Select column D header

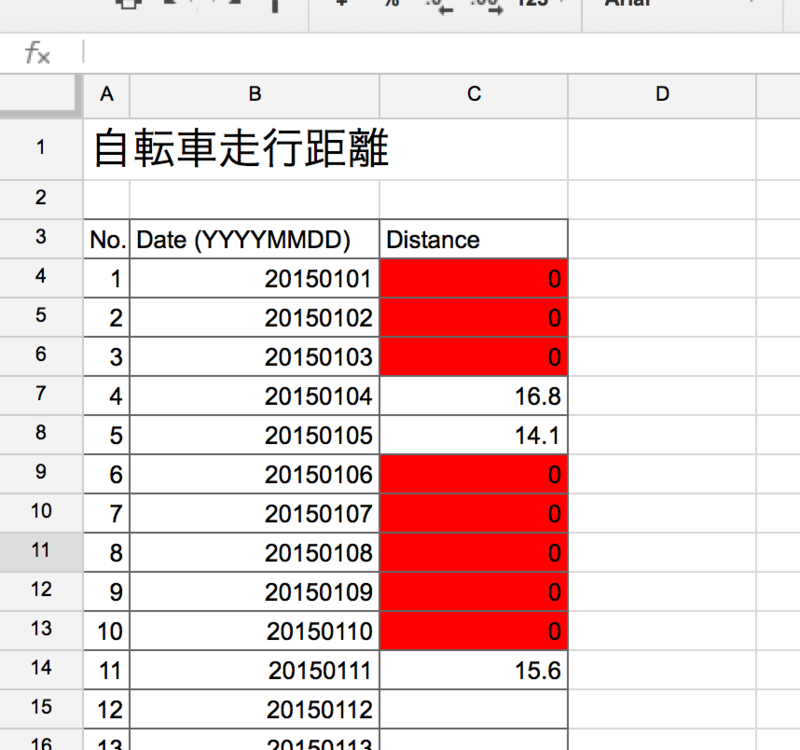(x=662, y=95)
